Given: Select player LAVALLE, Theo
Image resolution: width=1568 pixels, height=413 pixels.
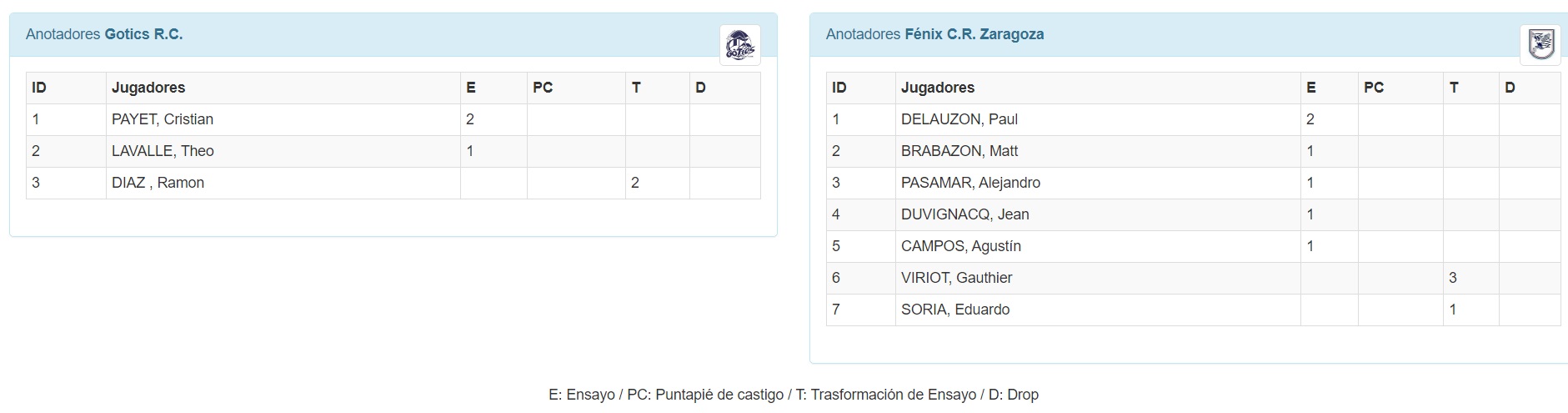Looking at the screenshot, I should click(x=163, y=151).
